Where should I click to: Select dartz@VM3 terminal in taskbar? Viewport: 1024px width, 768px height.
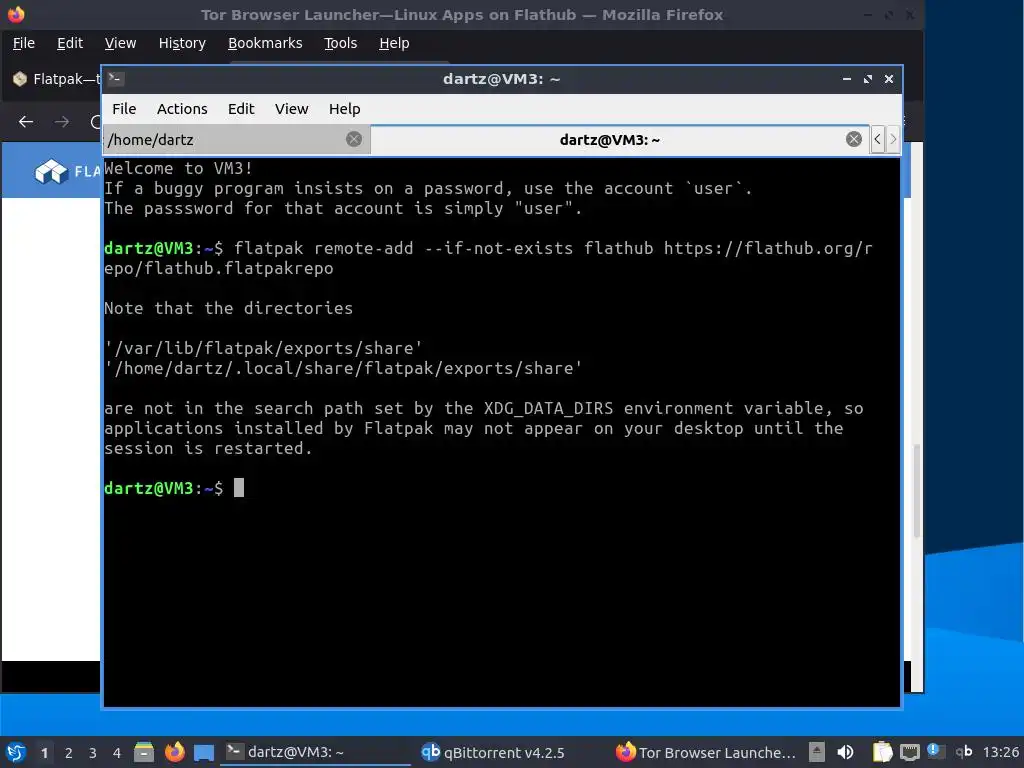tap(315, 752)
